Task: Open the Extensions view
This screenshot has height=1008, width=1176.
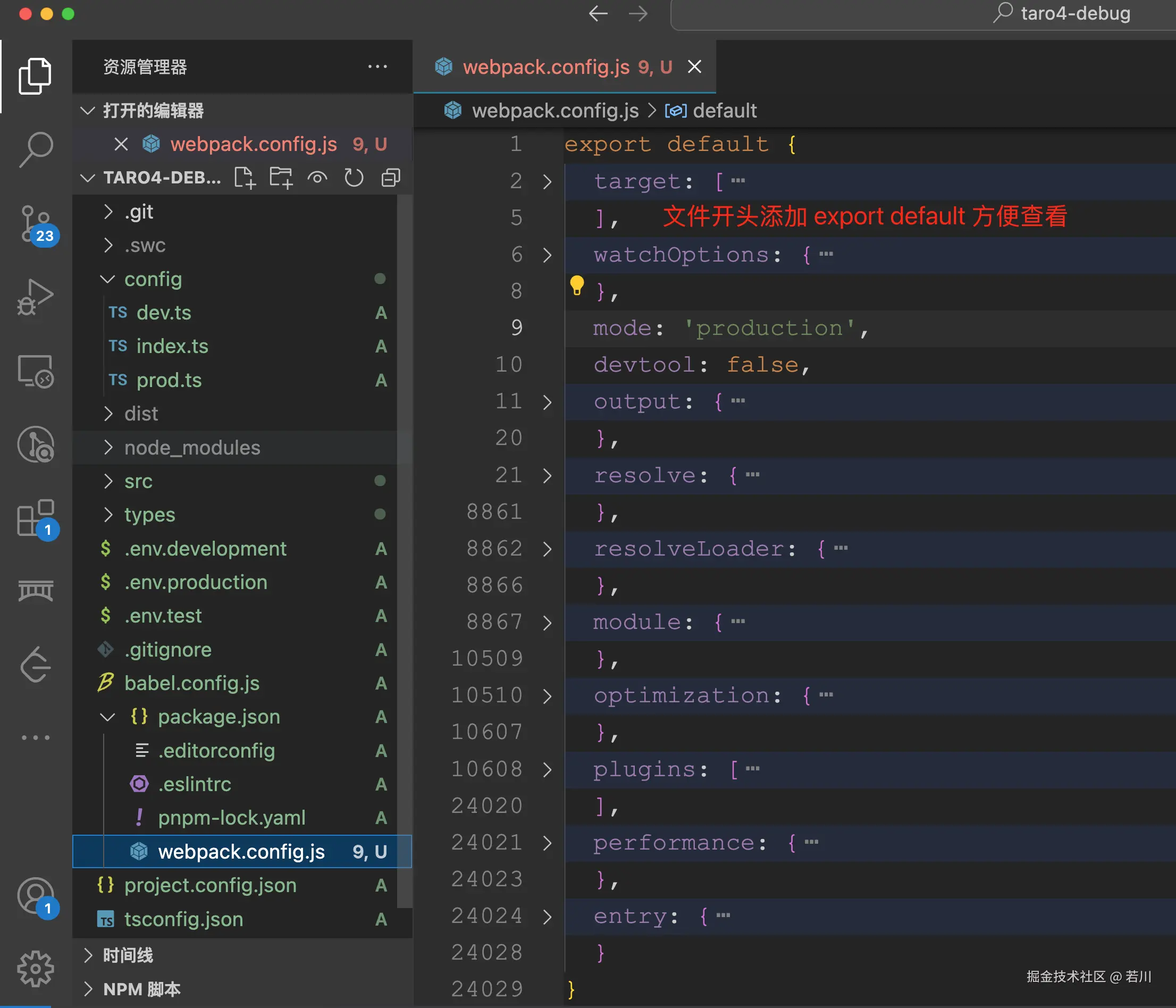Action: [x=35, y=519]
